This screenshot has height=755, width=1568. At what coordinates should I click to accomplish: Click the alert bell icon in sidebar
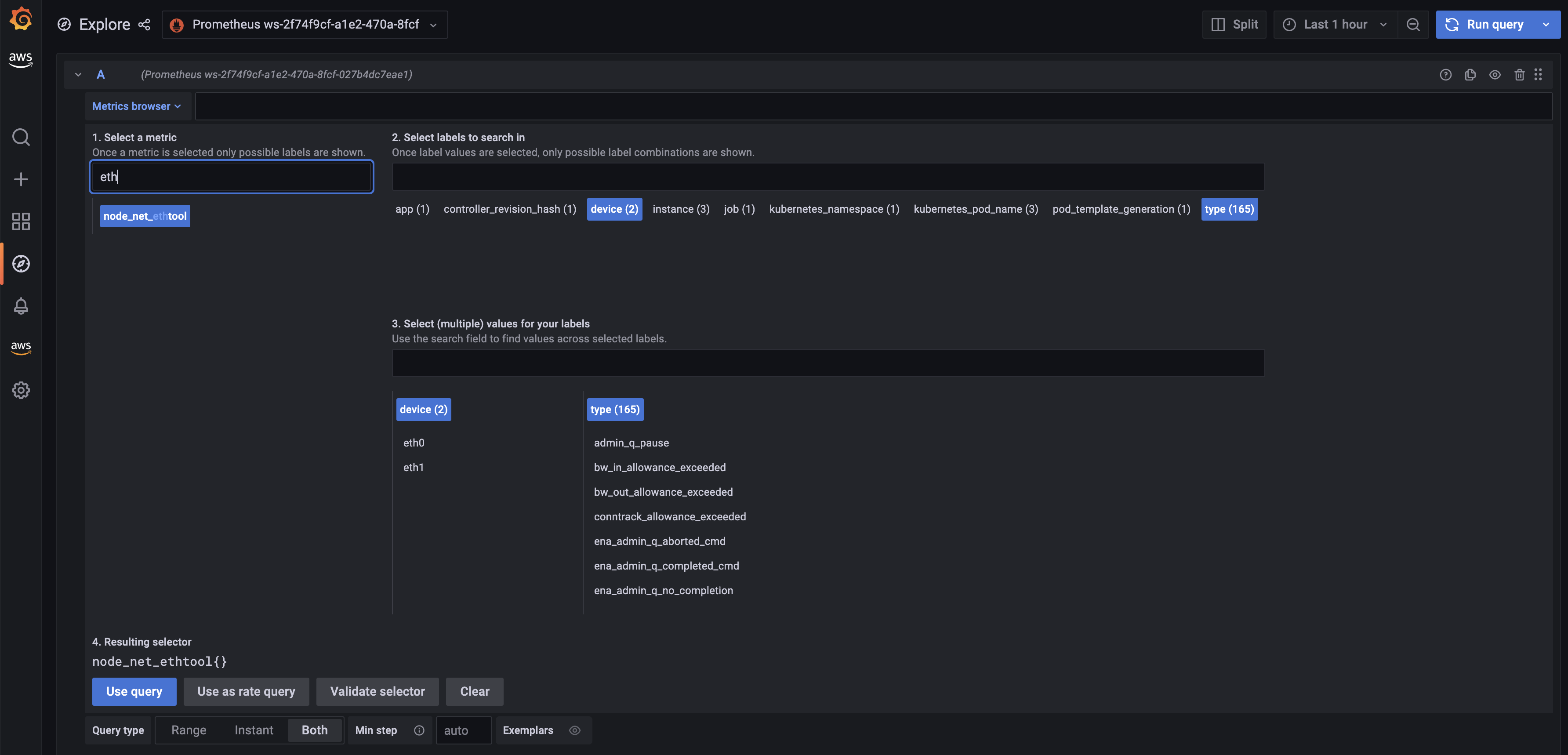pos(21,306)
